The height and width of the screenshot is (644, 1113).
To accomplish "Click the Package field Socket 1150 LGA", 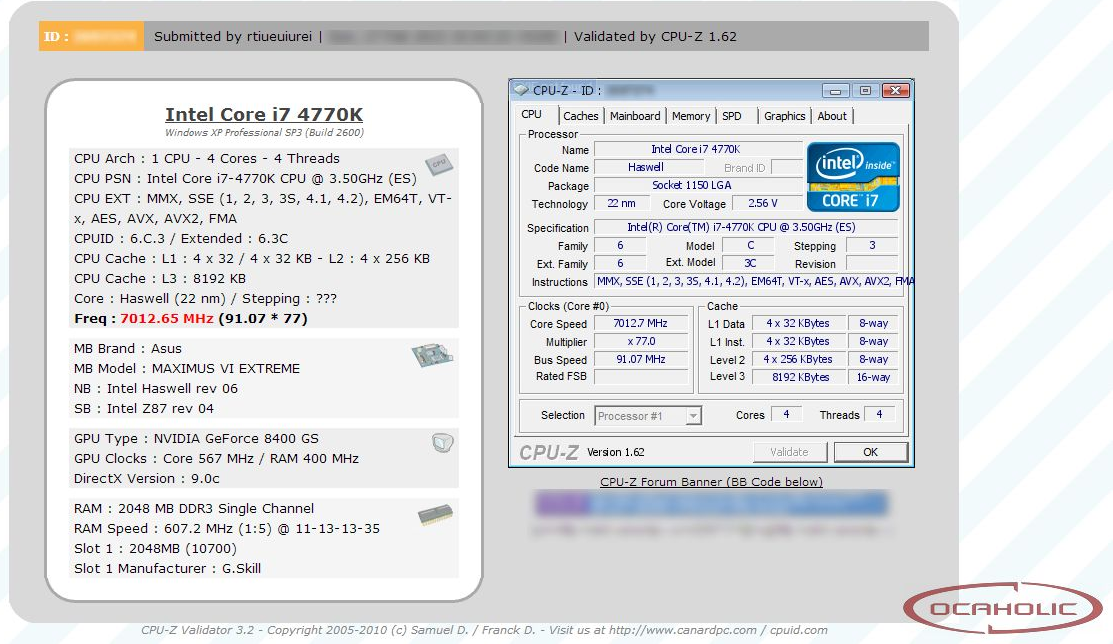I will [696, 185].
